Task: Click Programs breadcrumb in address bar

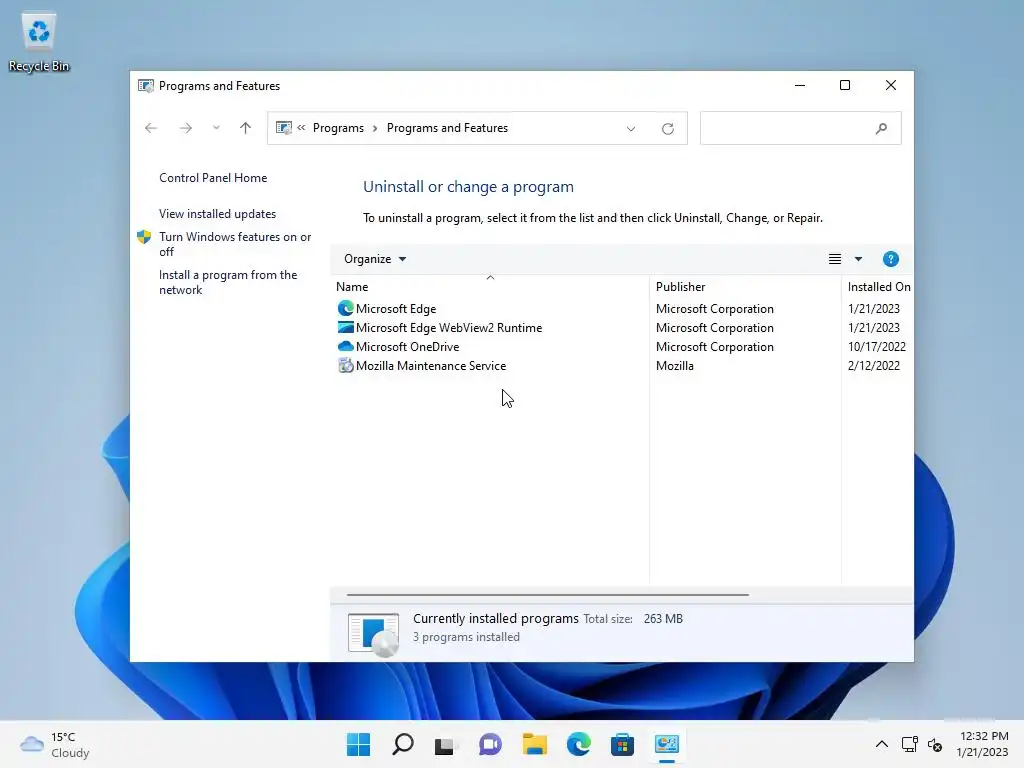Action: [x=338, y=128]
